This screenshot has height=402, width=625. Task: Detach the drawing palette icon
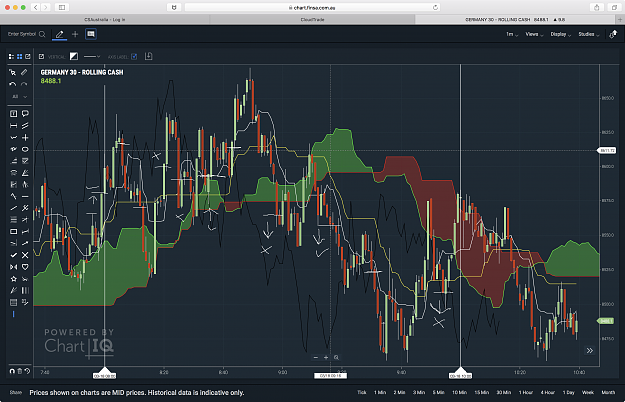point(28,57)
